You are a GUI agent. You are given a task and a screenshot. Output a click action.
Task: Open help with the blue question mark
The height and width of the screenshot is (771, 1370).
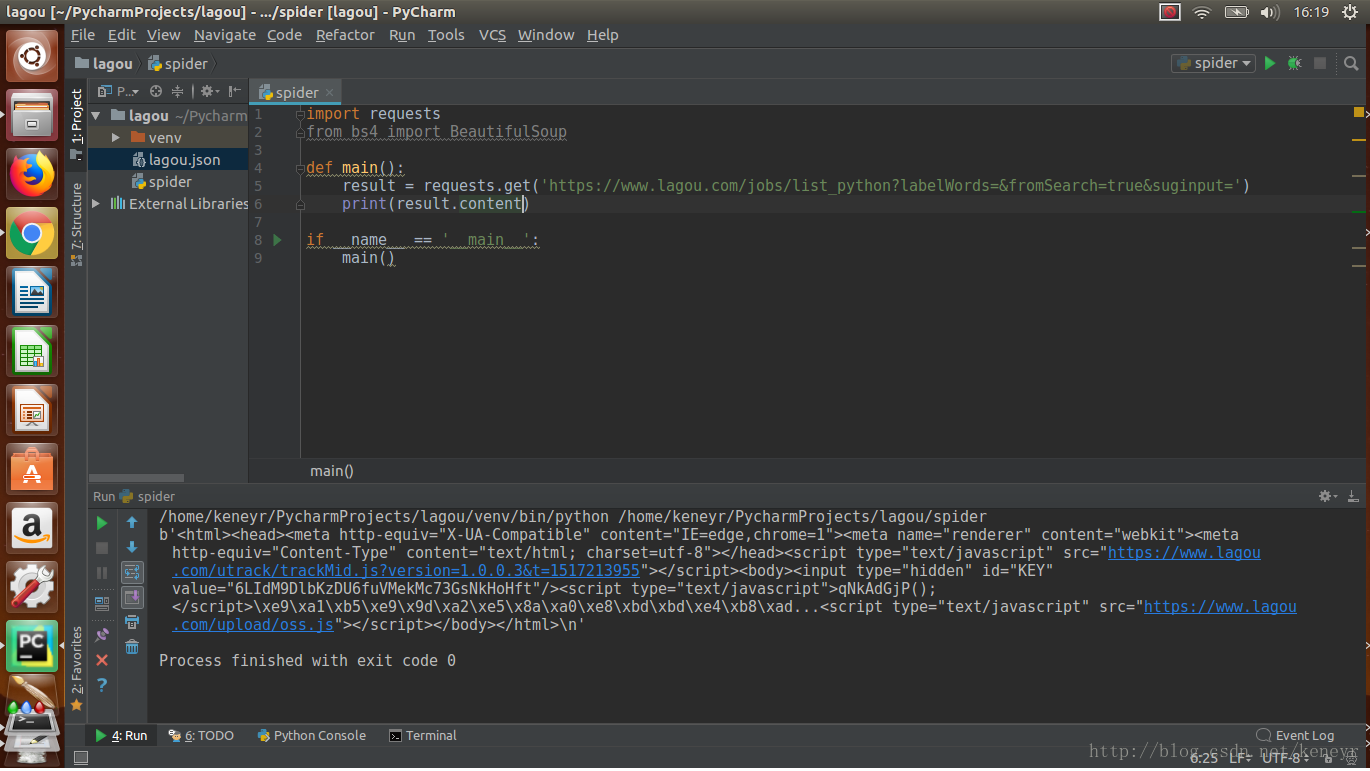(102, 685)
